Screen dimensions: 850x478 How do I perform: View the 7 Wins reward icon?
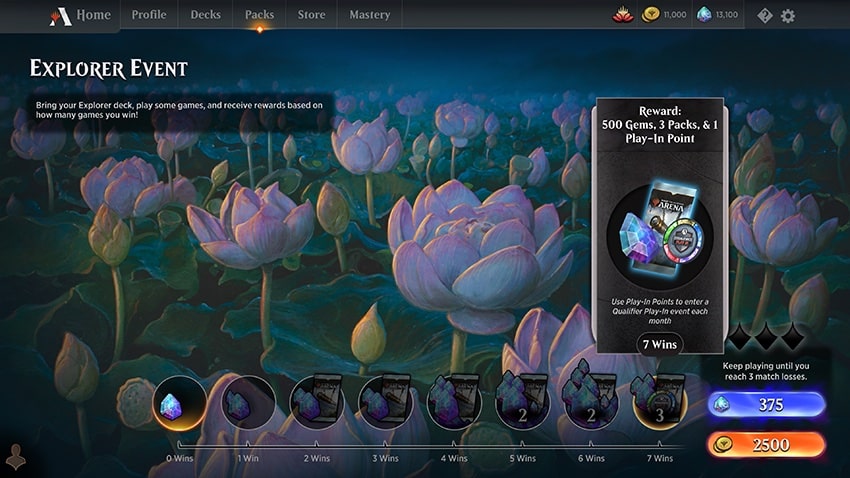660,403
